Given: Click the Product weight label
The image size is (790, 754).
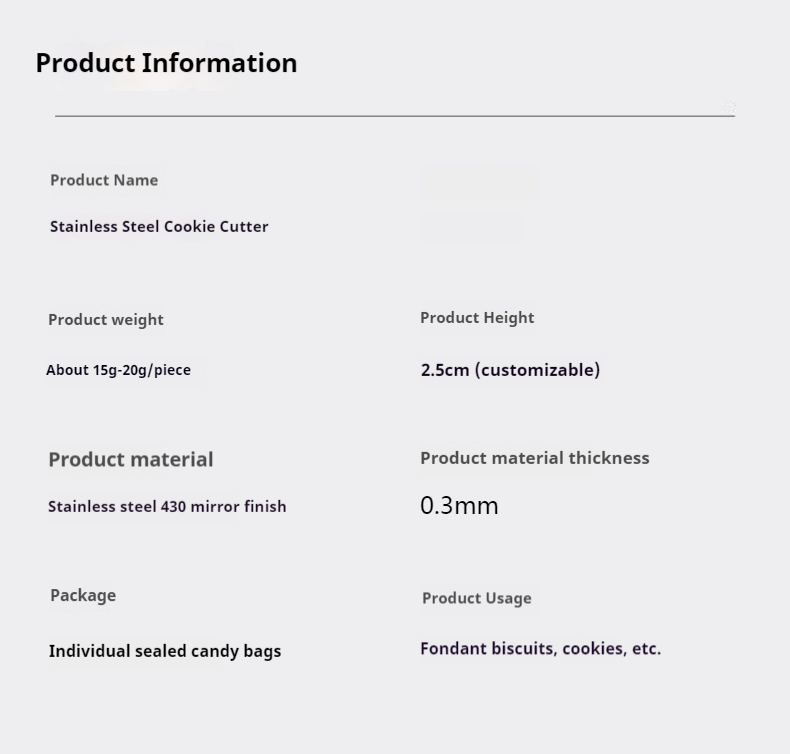Looking at the screenshot, I should coord(106,320).
